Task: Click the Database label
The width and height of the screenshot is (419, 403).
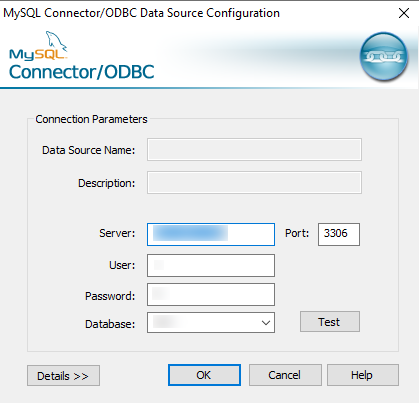Action: 110,324
